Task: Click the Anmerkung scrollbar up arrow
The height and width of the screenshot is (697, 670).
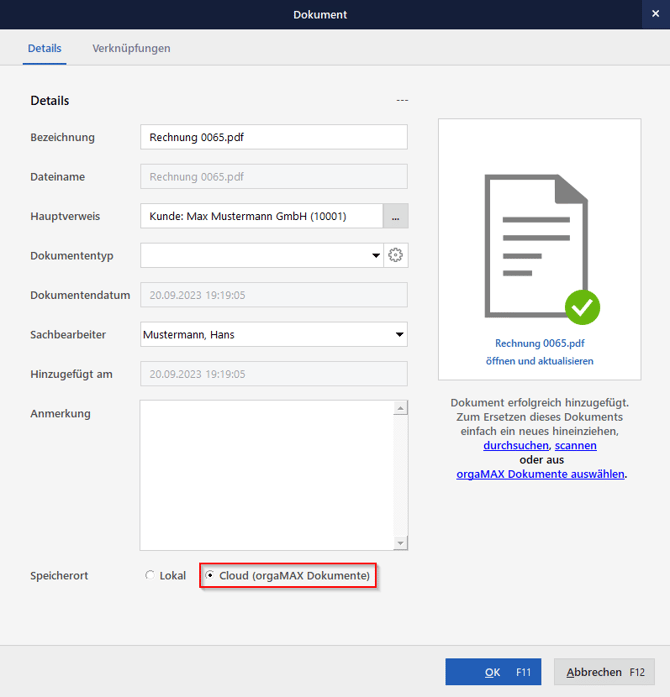Action: [x=401, y=408]
